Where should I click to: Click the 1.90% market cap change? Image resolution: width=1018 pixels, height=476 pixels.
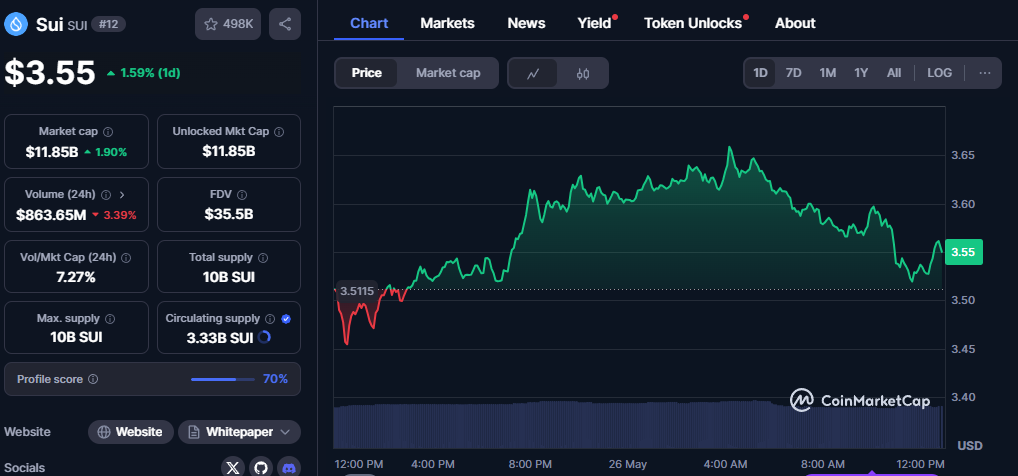pyautogui.click(x=106, y=152)
